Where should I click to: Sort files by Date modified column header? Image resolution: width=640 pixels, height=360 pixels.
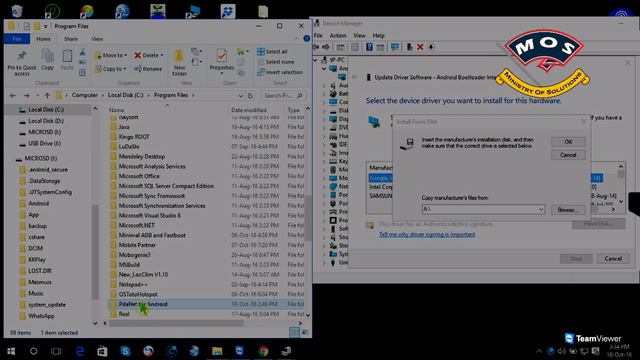click(x=249, y=110)
